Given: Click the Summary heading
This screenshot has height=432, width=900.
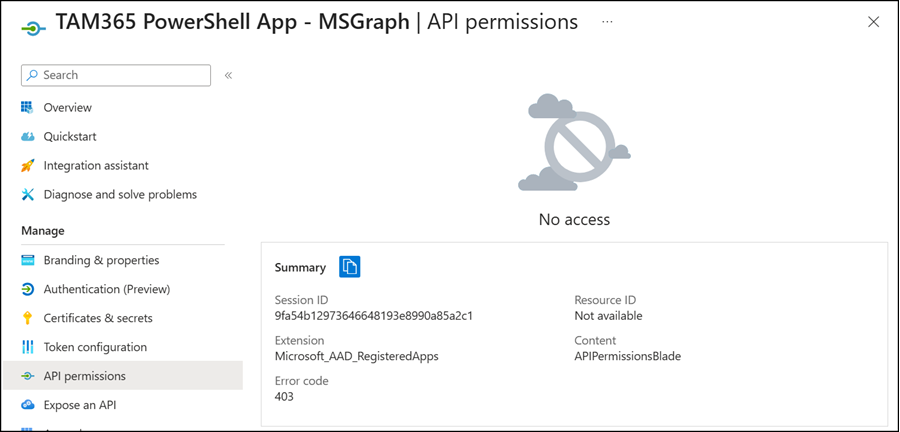Looking at the screenshot, I should (300, 267).
